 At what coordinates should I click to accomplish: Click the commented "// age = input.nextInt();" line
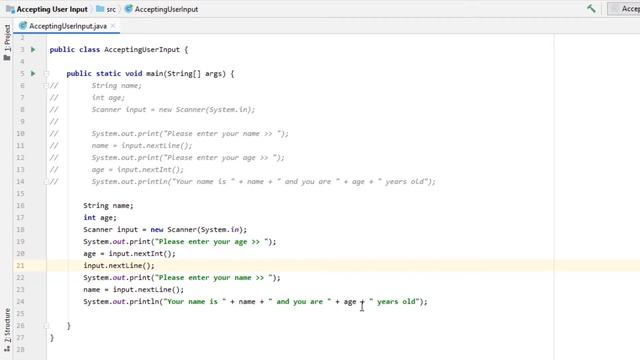(x=117, y=169)
